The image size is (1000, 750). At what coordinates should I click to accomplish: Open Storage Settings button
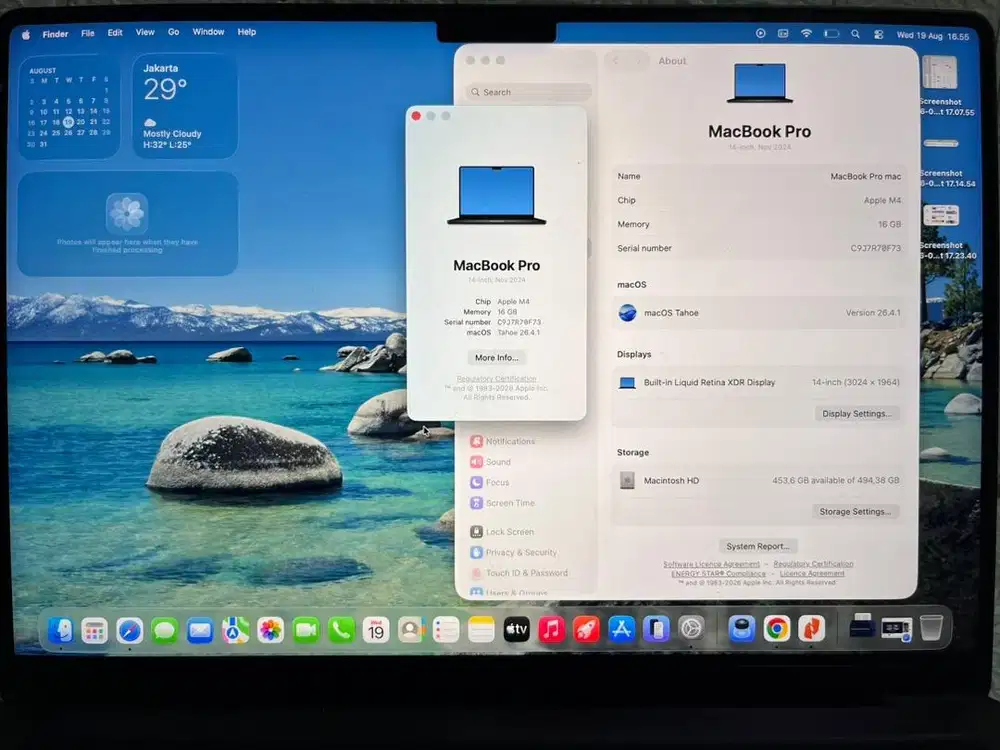855,511
